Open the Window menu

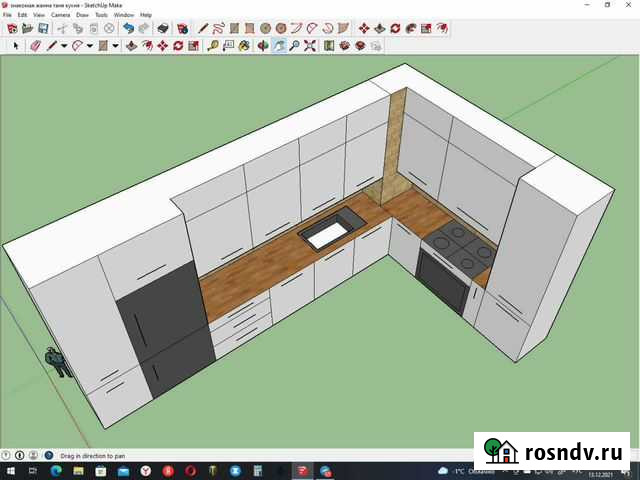pyautogui.click(x=124, y=16)
